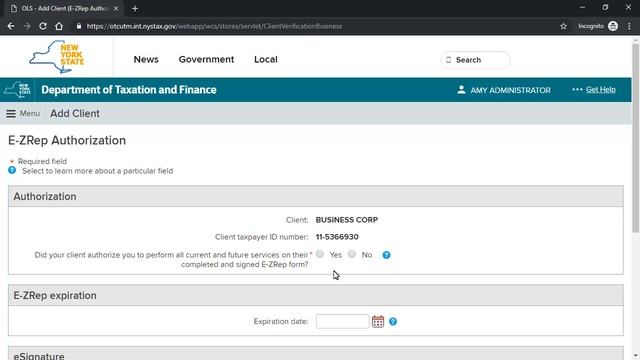Click the browser address bar URL
Viewport: 640px width, 360px height.
point(215,26)
